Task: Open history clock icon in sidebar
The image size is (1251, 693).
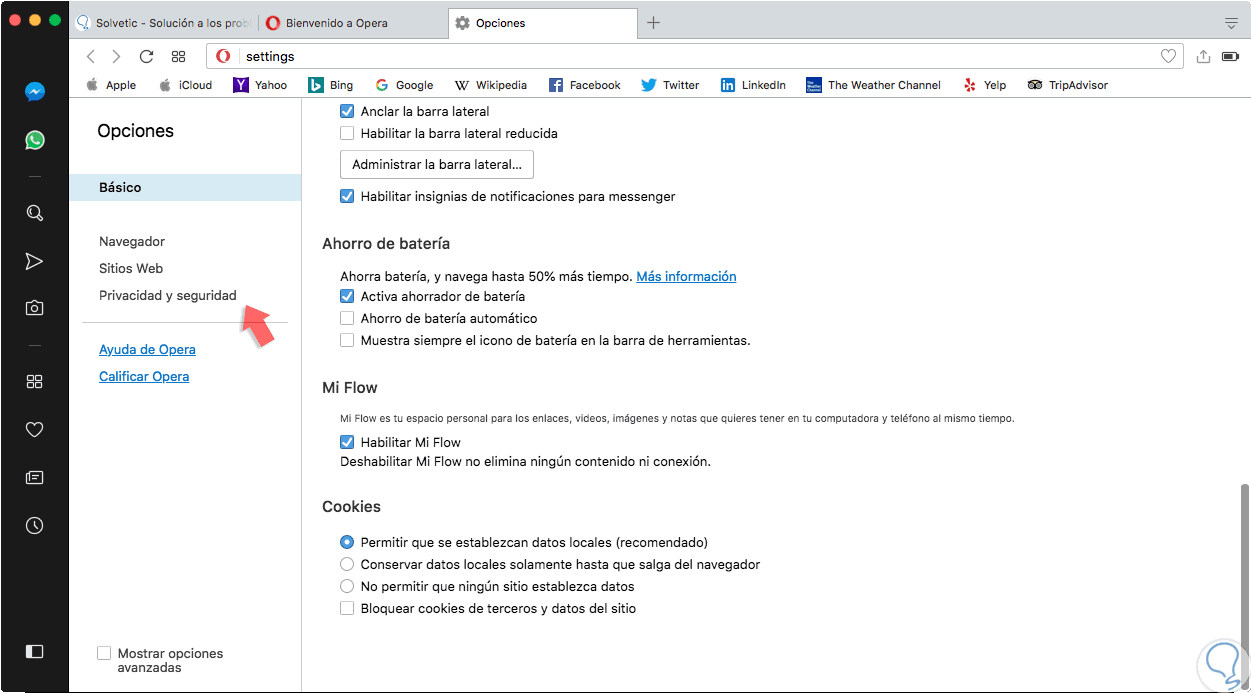Action: (x=34, y=525)
